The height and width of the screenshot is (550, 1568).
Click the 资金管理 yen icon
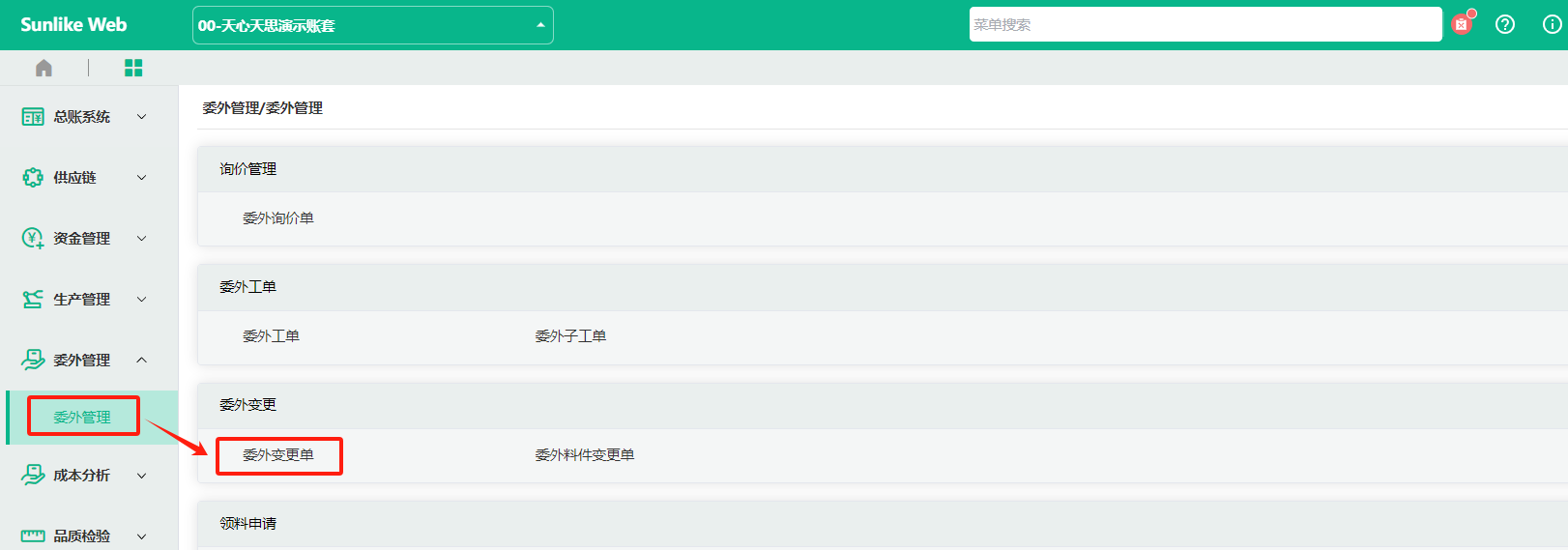[x=33, y=239]
